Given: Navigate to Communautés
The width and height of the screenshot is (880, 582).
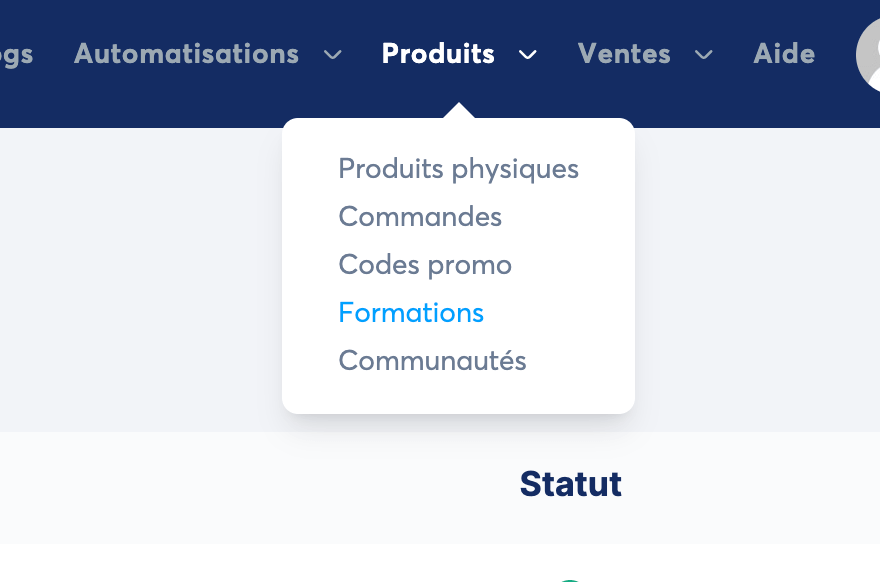Looking at the screenshot, I should (432, 360).
